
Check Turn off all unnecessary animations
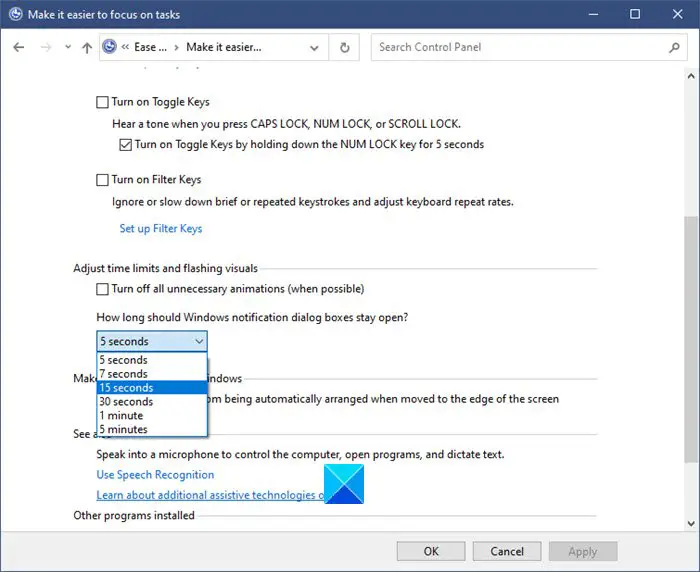(x=102, y=289)
